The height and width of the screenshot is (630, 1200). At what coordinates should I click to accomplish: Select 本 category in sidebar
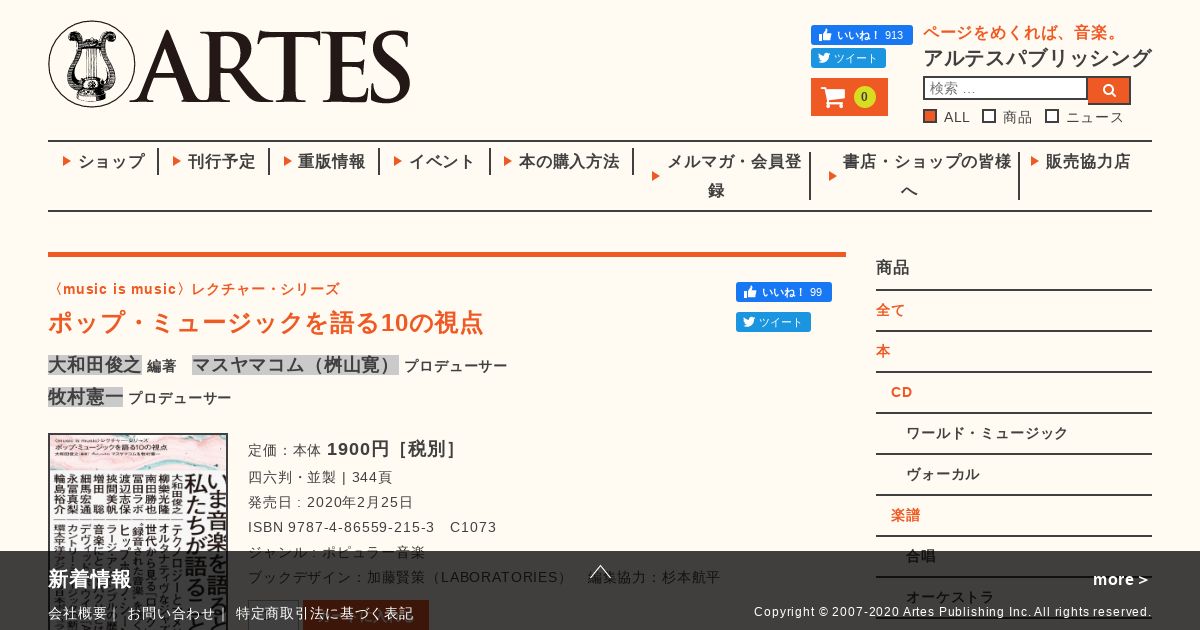pyautogui.click(x=883, y=351)
